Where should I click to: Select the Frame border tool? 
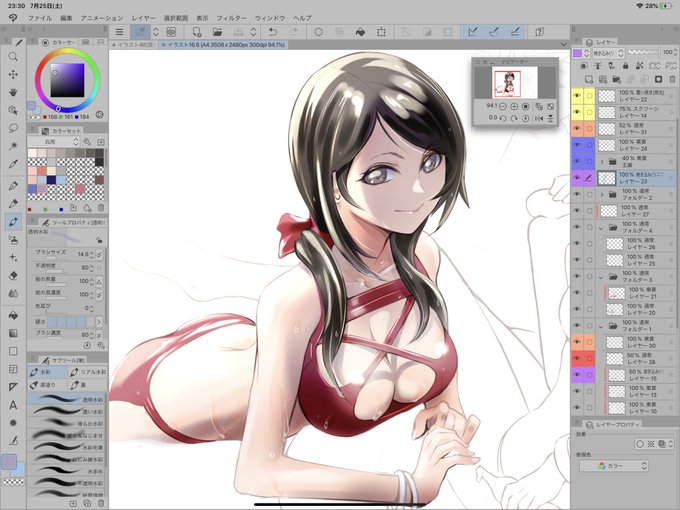point(13,369)
